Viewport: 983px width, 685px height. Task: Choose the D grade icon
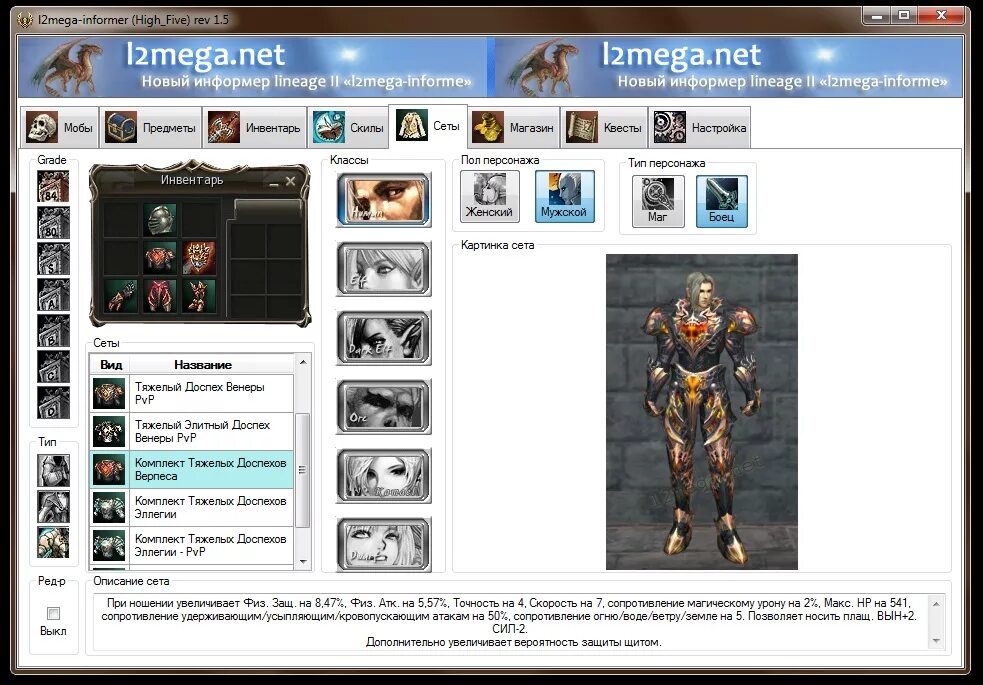point(53,402)
